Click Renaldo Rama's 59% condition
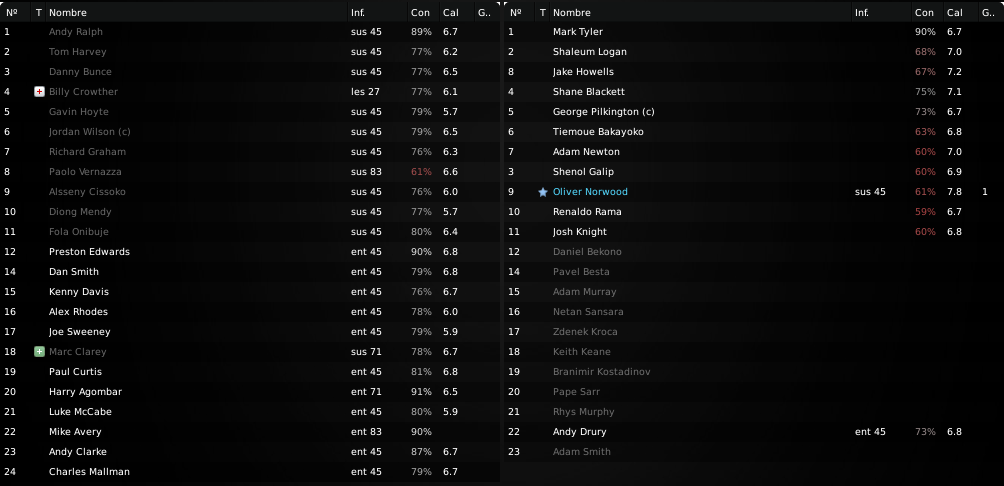This screenshot has width=1004, height=486. [925, 212]
